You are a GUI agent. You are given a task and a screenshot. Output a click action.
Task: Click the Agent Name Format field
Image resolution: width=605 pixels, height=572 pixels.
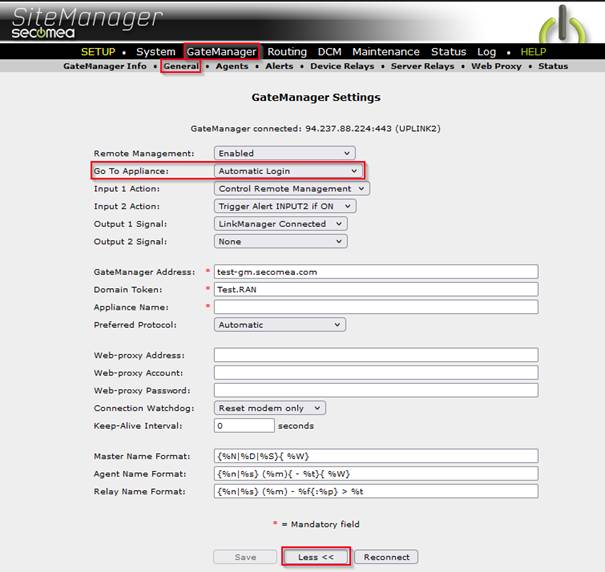[376, 474]
